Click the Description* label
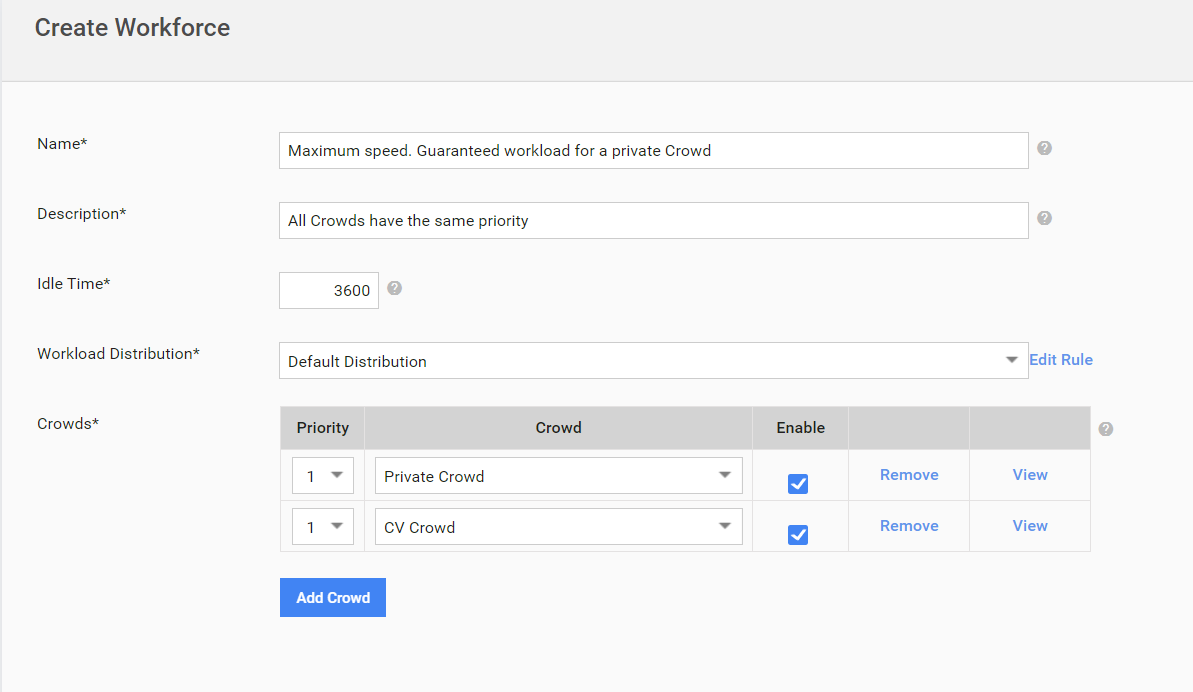1193x692 pixels. pyautogui.click(x=81, y=214)
